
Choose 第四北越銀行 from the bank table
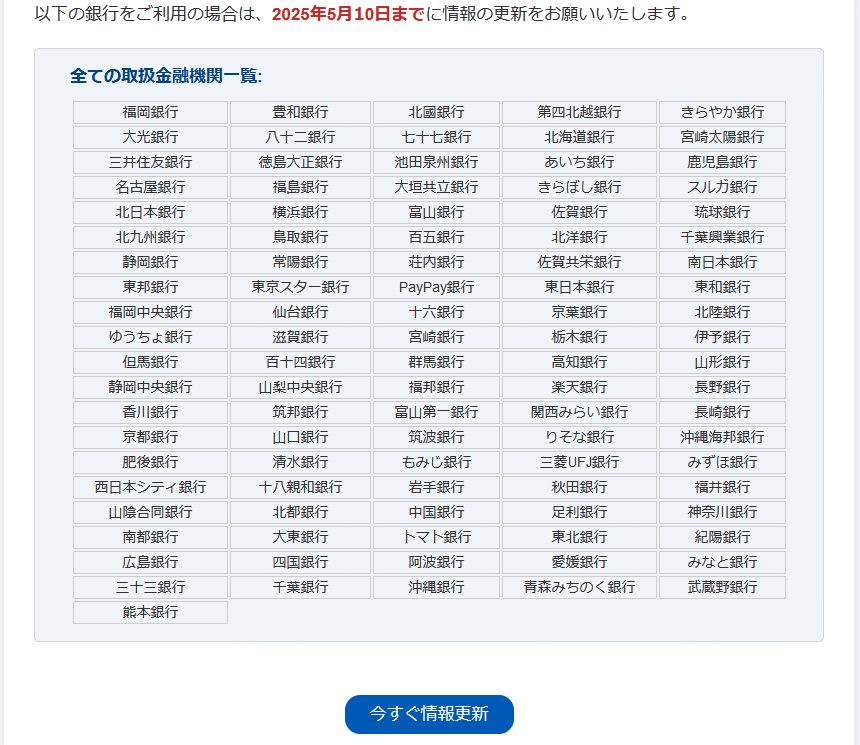pyautogui.click(x=579, y=112)
